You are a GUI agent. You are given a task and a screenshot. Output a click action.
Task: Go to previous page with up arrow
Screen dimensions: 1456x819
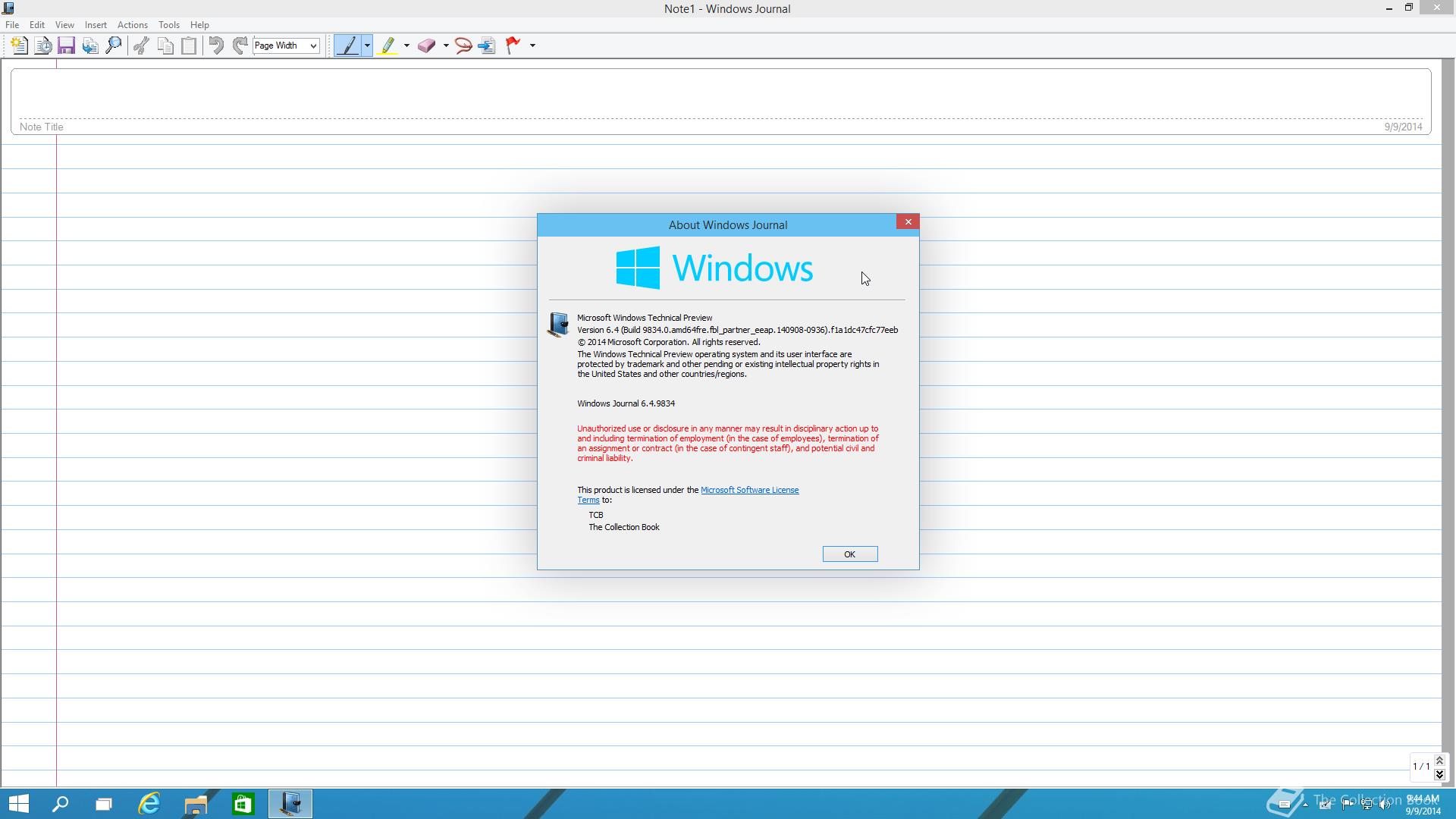point(1439,761)
